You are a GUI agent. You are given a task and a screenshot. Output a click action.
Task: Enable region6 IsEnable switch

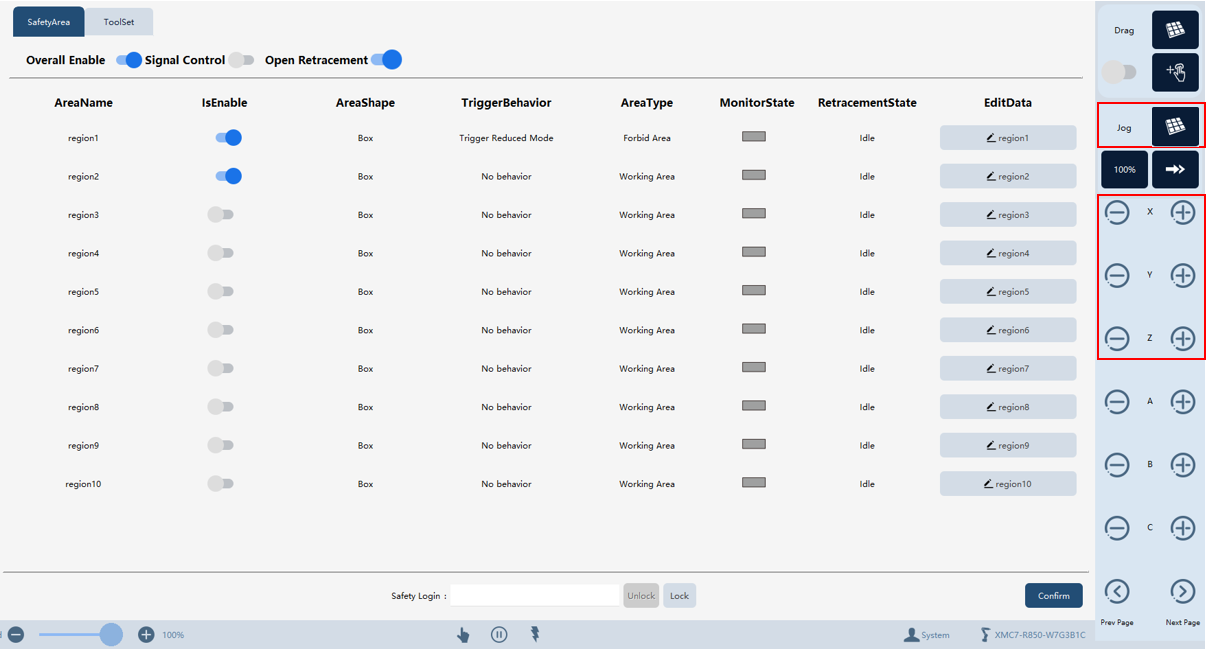[220, 330]
